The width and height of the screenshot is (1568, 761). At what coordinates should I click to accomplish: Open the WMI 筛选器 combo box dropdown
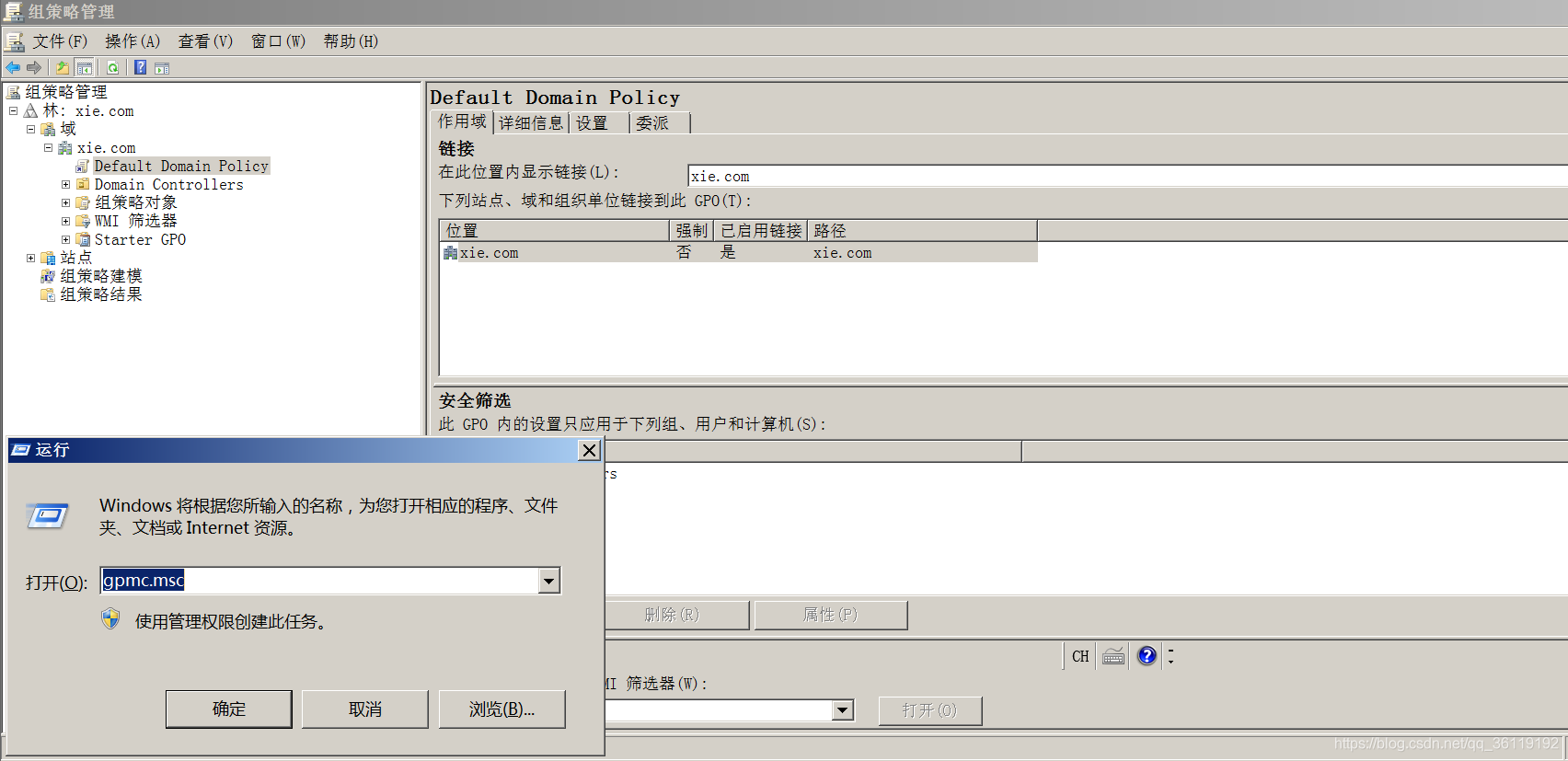point(842,709)
